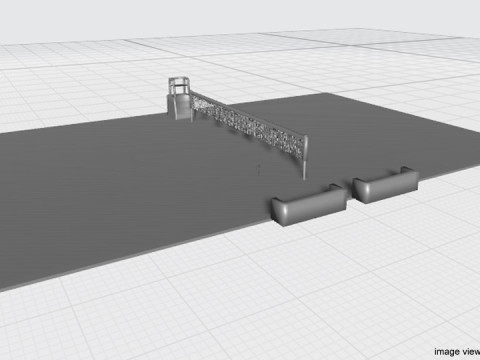Select the referee chair tower model

(x=180, y=99)
